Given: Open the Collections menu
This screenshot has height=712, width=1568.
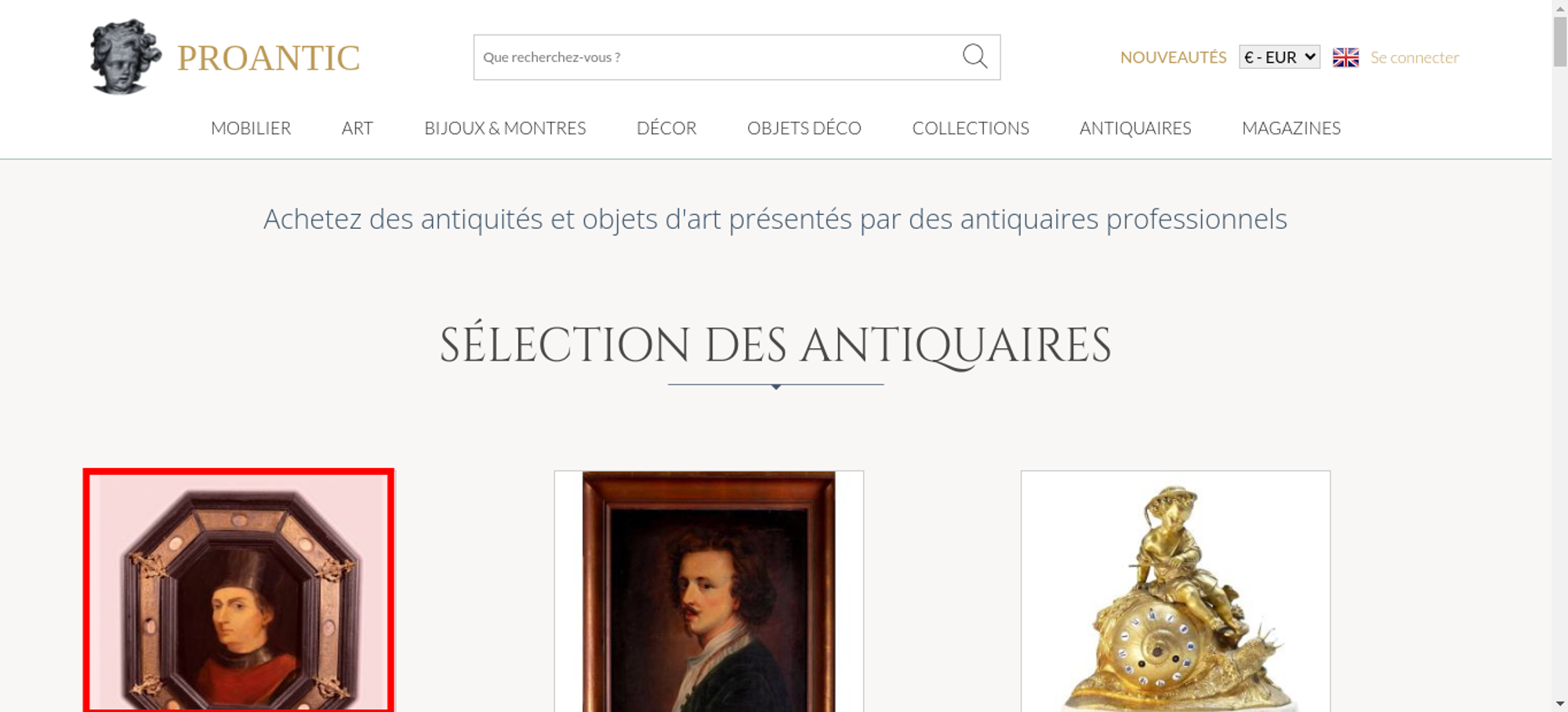Looking at the screenshot, I should pyautogui.click(x=971, y=128).
